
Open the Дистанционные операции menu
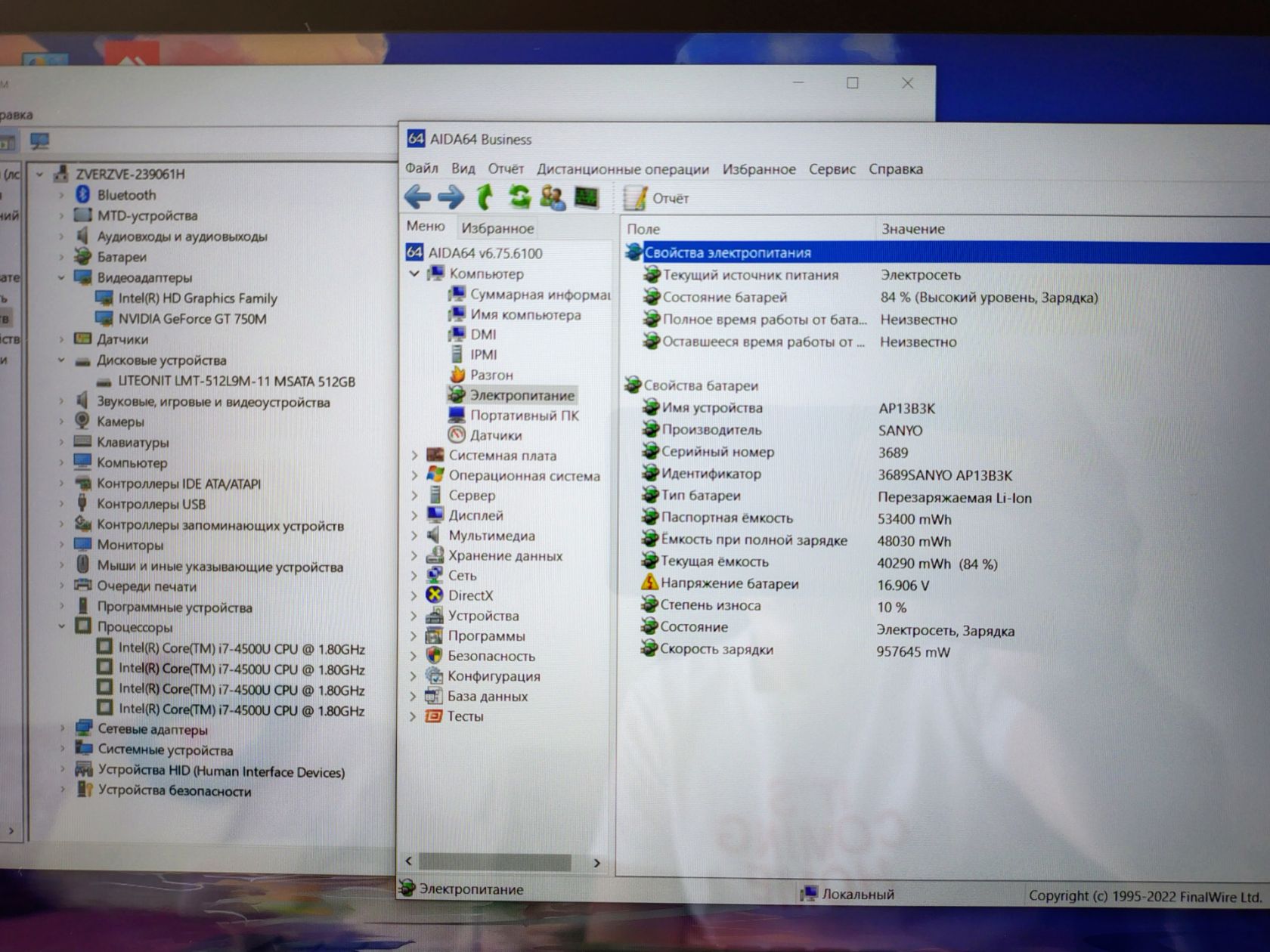[x=623, y=169]
